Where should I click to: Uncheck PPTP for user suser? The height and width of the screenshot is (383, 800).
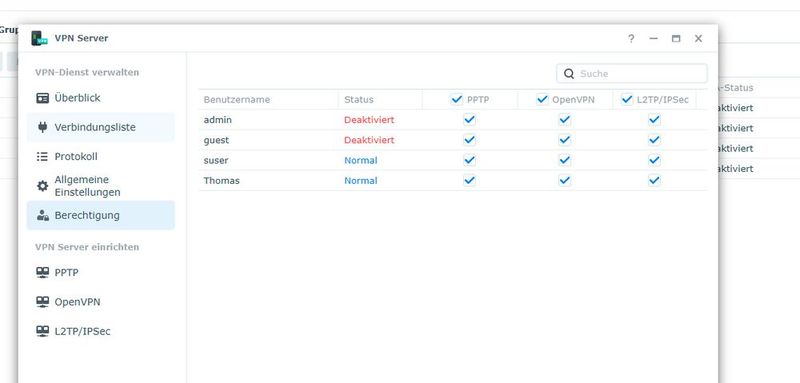tap(469, 160)
